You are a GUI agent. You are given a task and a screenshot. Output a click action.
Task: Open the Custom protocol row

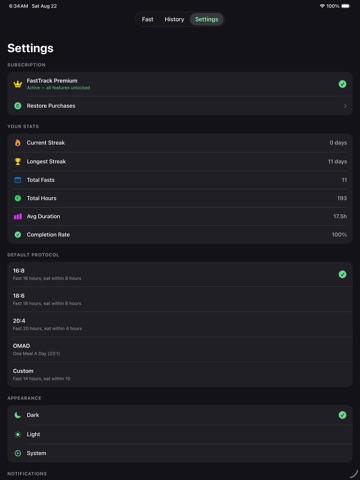click(180, 374)
